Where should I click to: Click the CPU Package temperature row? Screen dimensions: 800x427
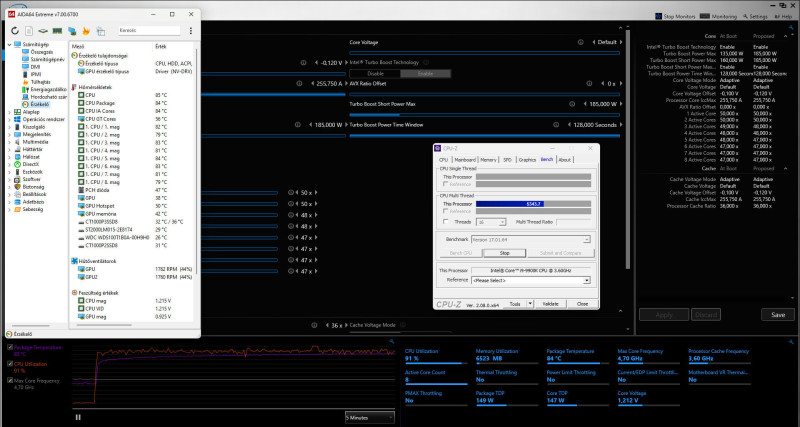click(x=133, y=103)
